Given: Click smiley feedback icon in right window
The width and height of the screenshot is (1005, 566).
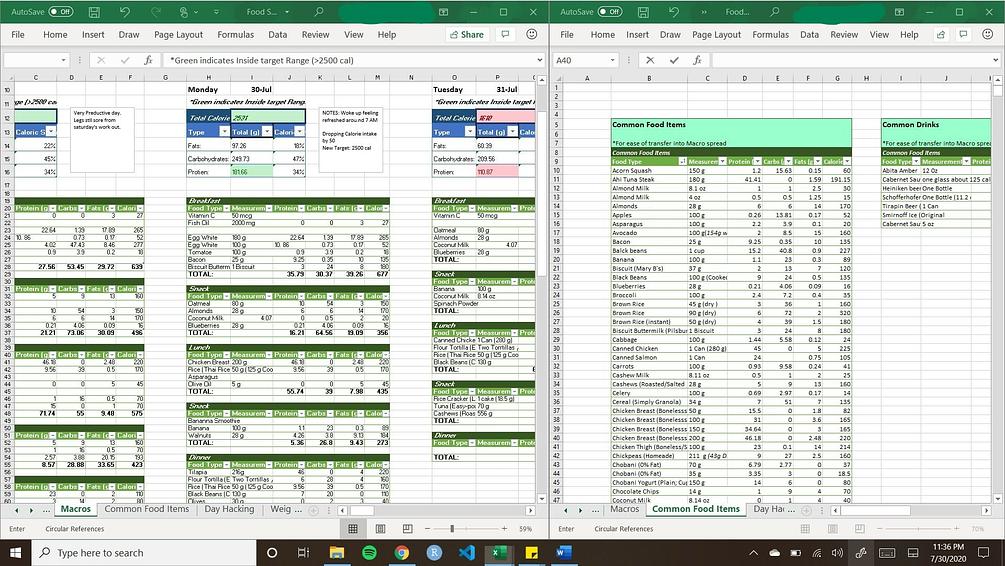Looking at the screenshot, I should pyautogui.click(x=988, y=35).
